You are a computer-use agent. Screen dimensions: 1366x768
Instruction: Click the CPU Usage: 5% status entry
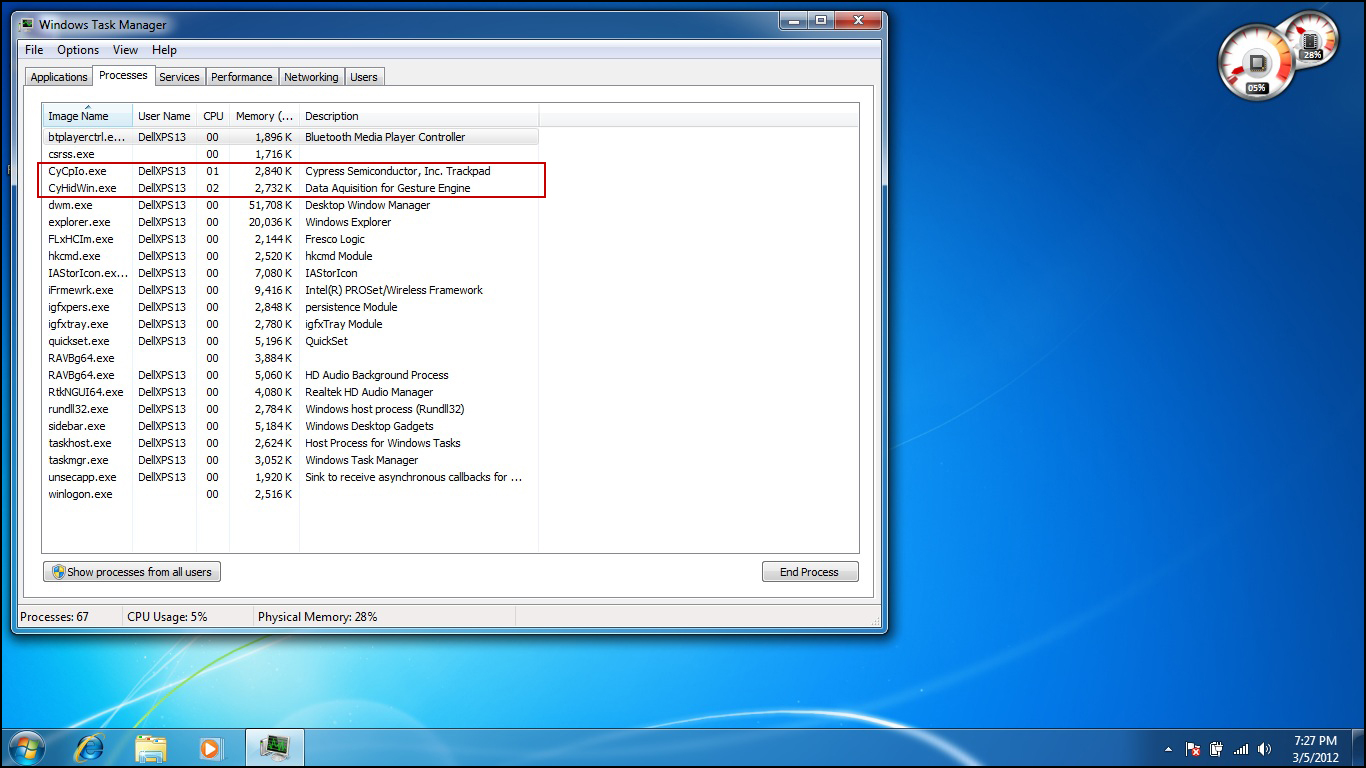(x=167, y=617)
